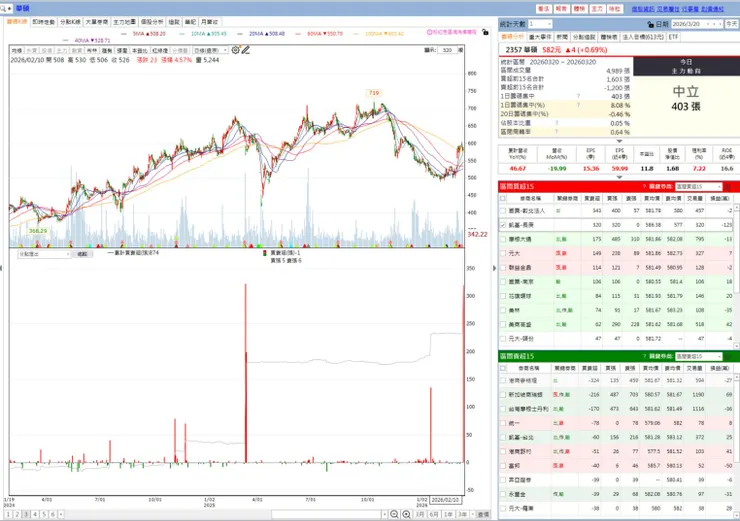The image size is (740, 521).
Task: Step to the previous date arrow
Action: (714, 24)
